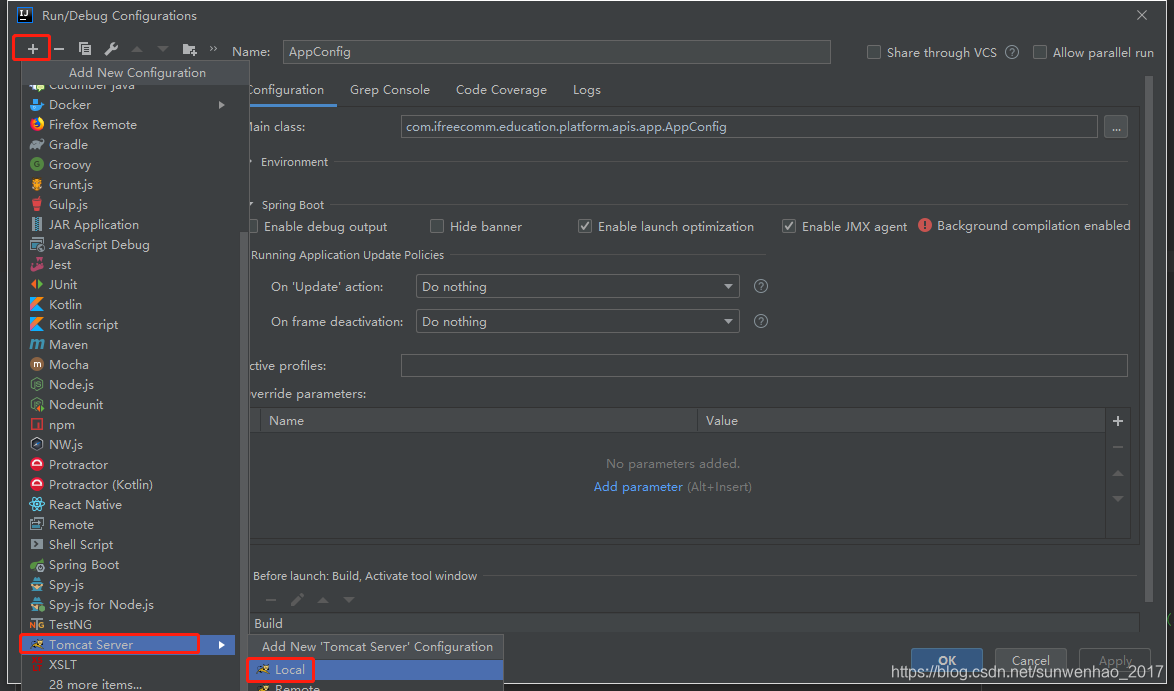
Task: Enable Allow parallel run checkbox
Action: click(1039, 52)
